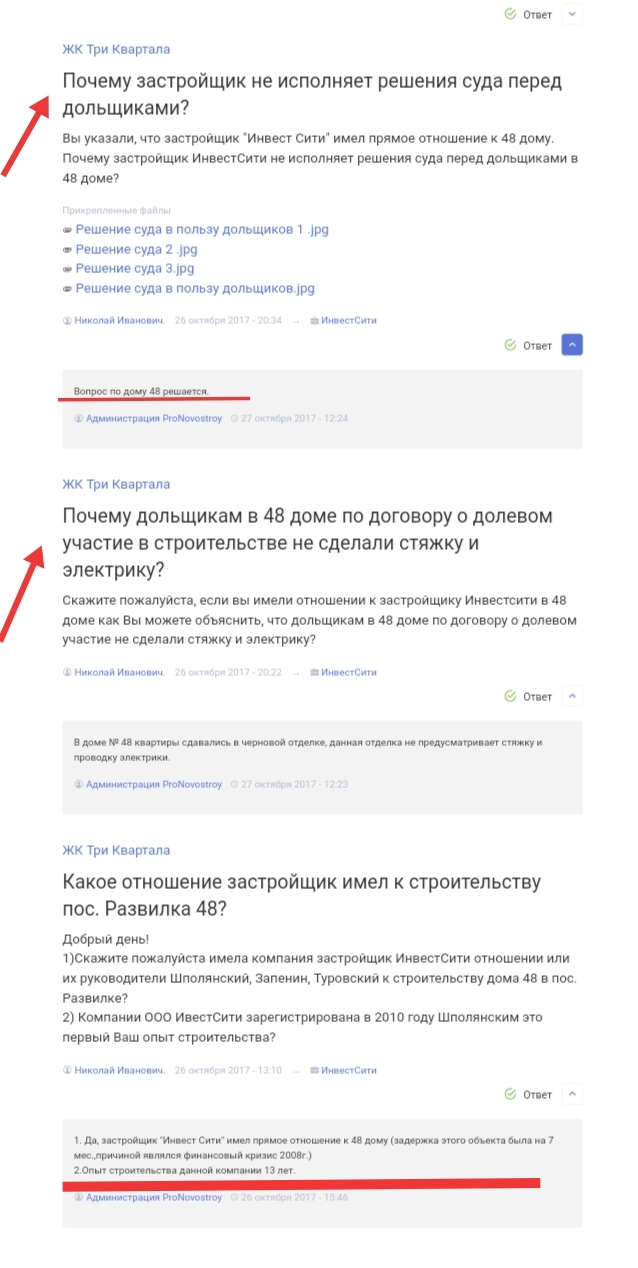Click the ИнвестСити company link under the first question
This screenshot has height=1268, width=638.
343,320
